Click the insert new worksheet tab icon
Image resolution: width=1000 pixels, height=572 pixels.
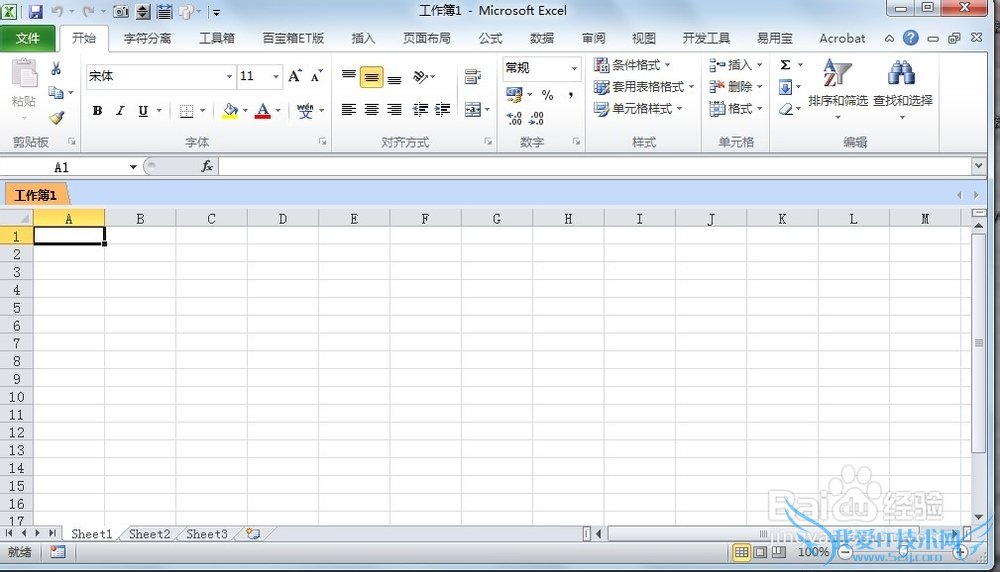click(x=253, y=534)
